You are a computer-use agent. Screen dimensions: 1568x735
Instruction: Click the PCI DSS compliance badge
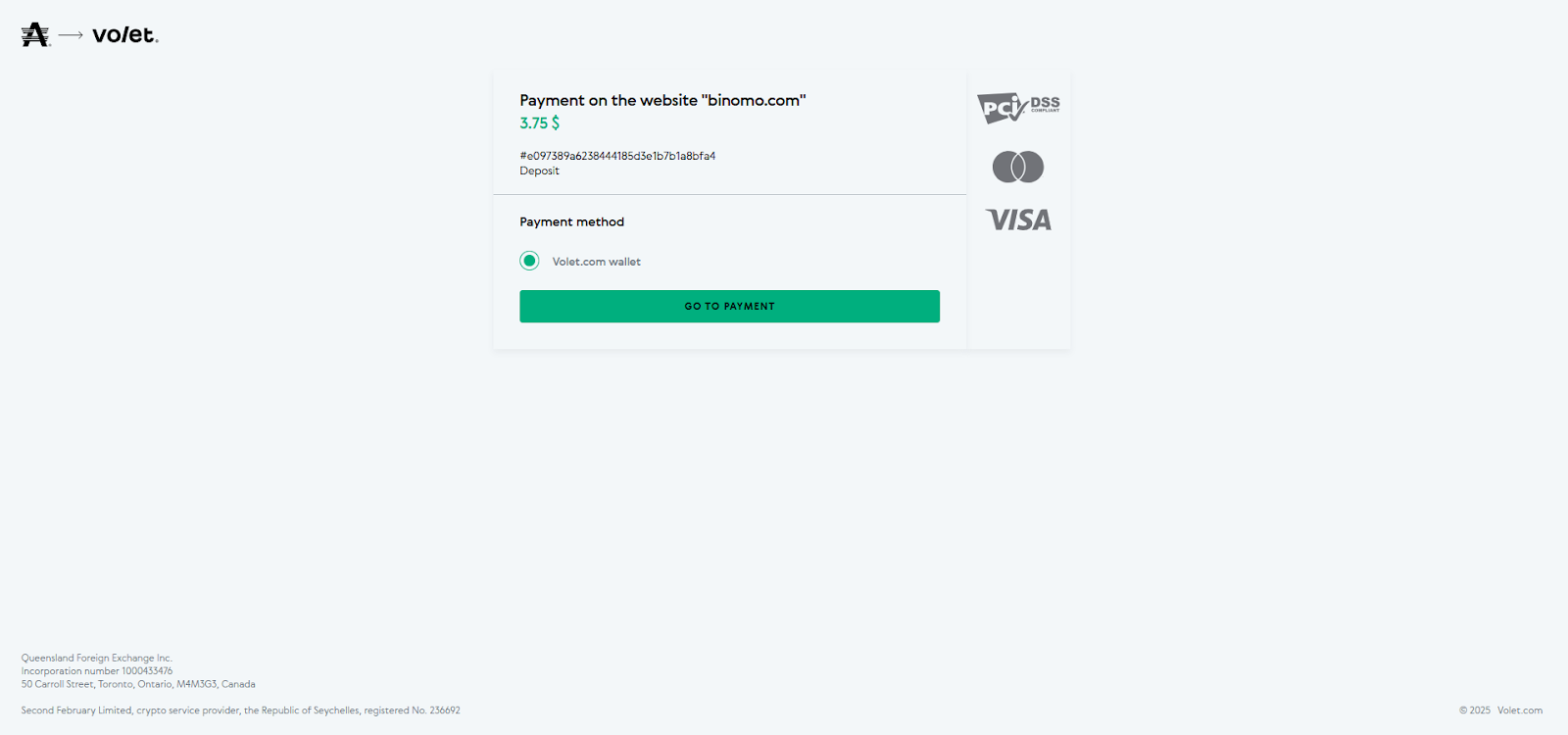pyautogui.click(x=1018, y=107)
